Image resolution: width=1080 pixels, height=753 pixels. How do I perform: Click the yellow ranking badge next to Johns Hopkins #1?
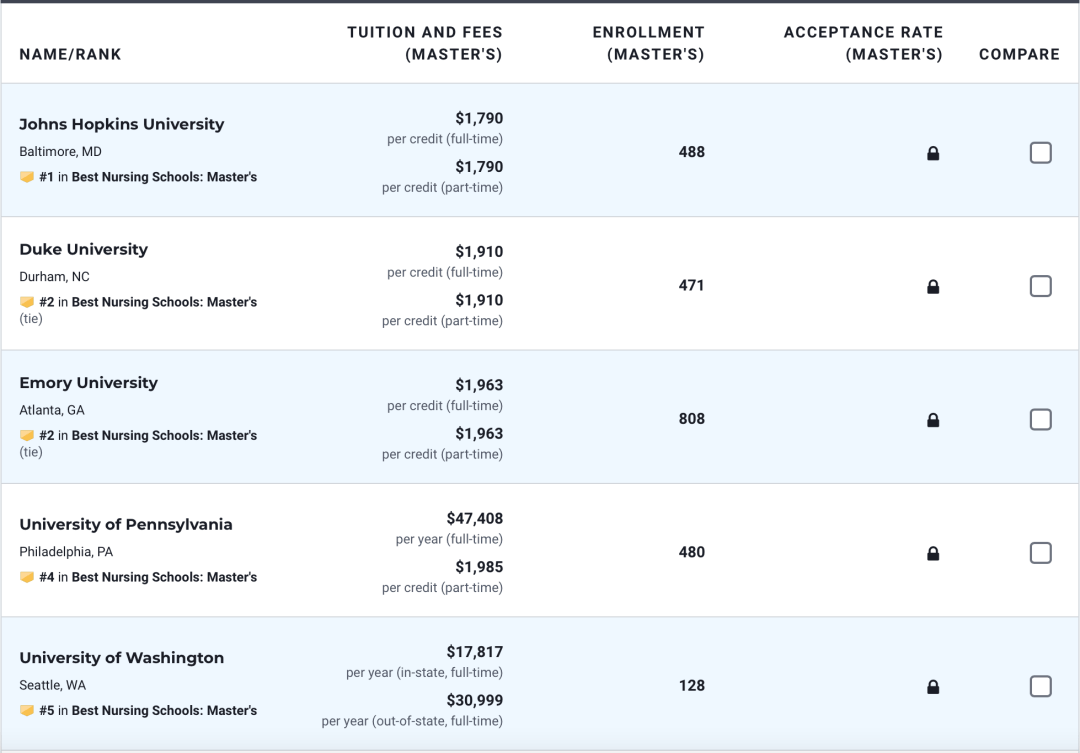[27, 177]
